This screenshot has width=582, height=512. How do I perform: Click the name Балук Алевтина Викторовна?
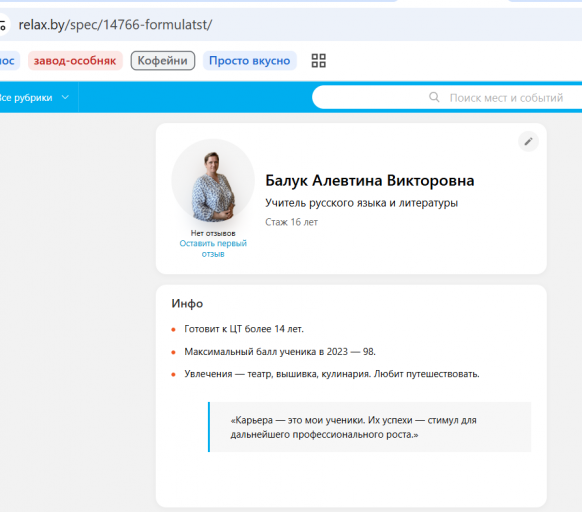(370, 180)
